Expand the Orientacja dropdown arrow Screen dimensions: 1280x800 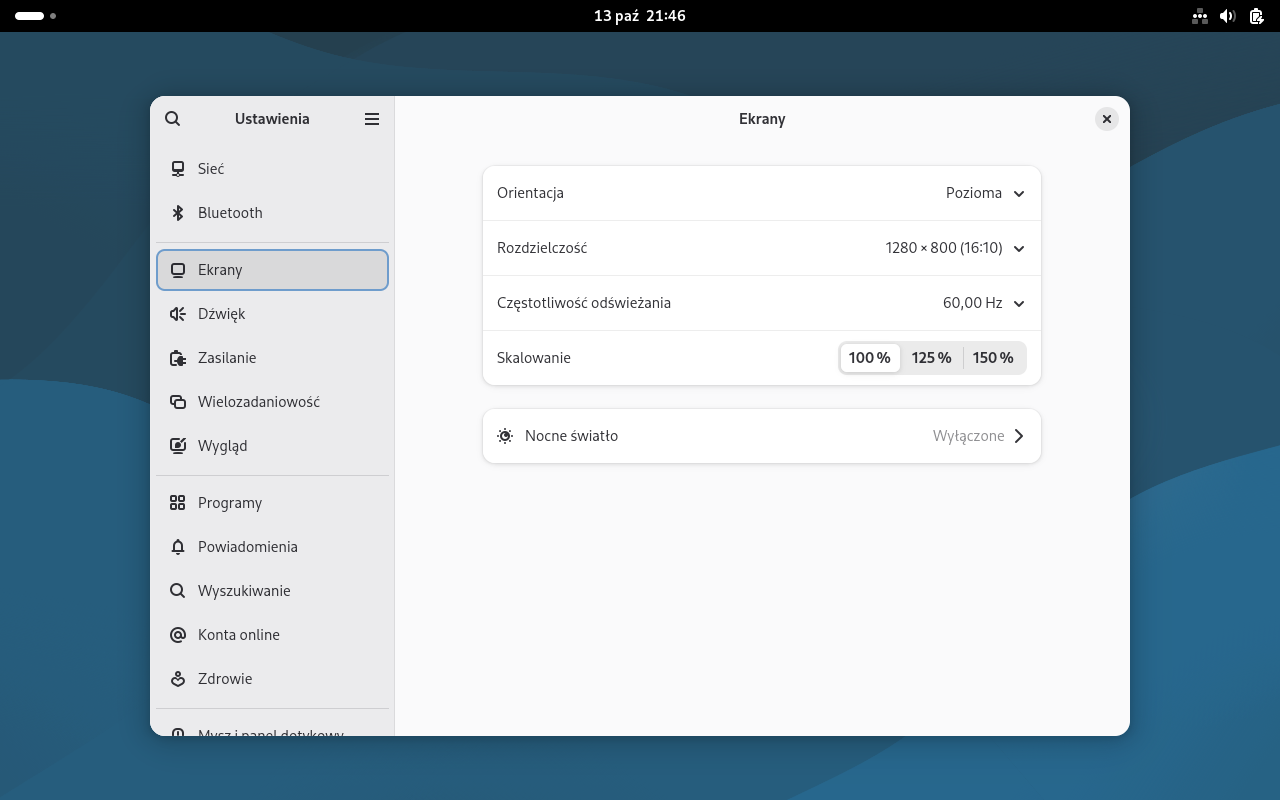pyautogui.click(x=1019, y=194)
